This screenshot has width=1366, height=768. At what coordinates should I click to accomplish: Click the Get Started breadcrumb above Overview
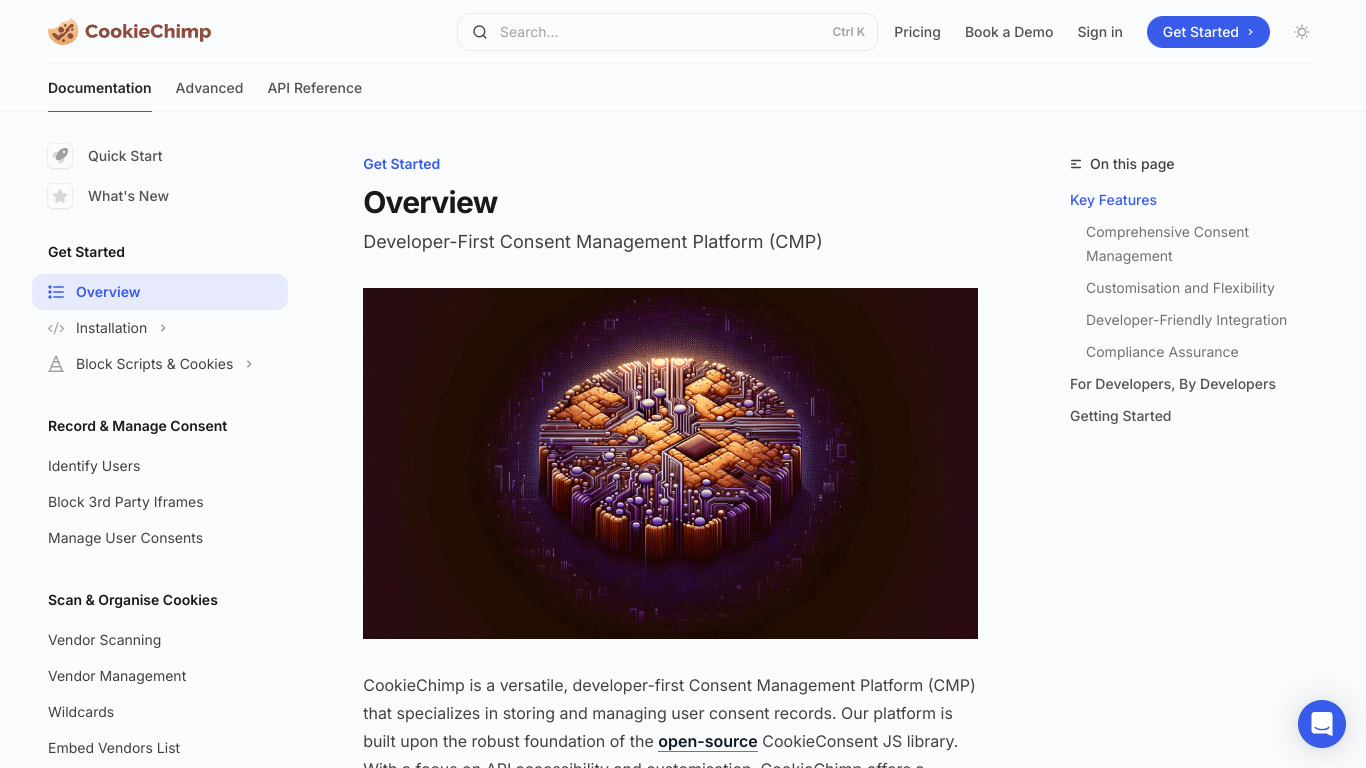(401, 164)
